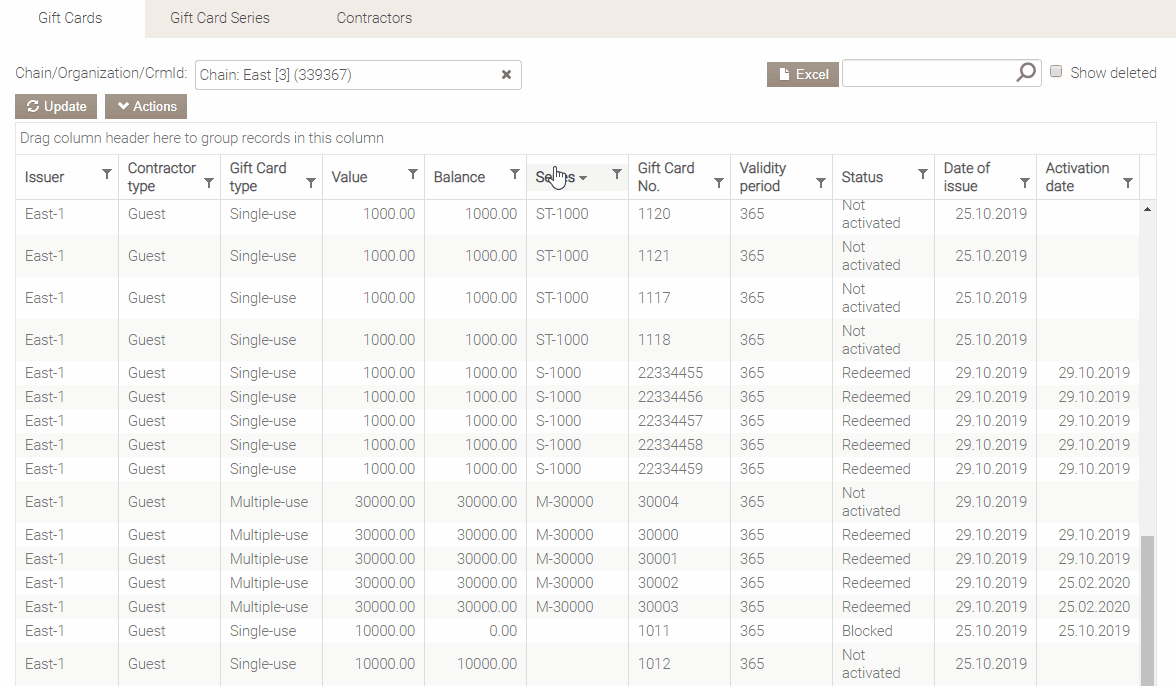Screen dimensions: 1176x686
Task: Expand the Actions dropdown
Action: [x=146, y=107]
